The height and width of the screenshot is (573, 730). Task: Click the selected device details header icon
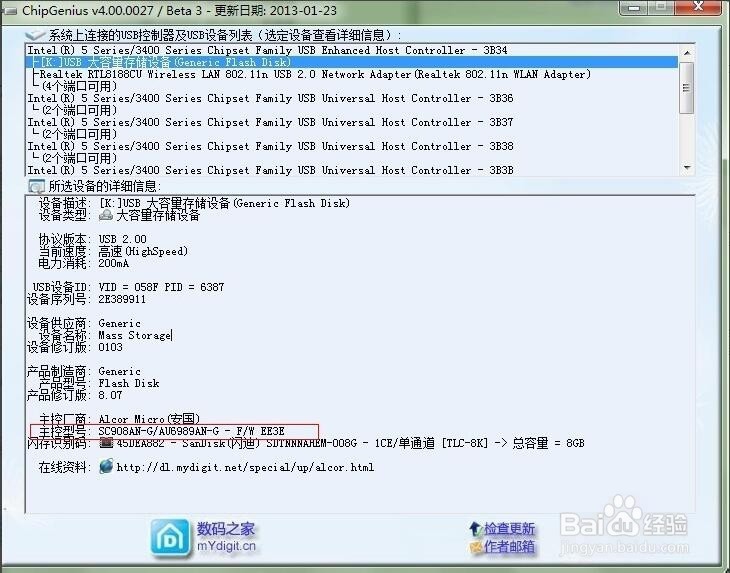pyautogui.click(x=36, y=187)
